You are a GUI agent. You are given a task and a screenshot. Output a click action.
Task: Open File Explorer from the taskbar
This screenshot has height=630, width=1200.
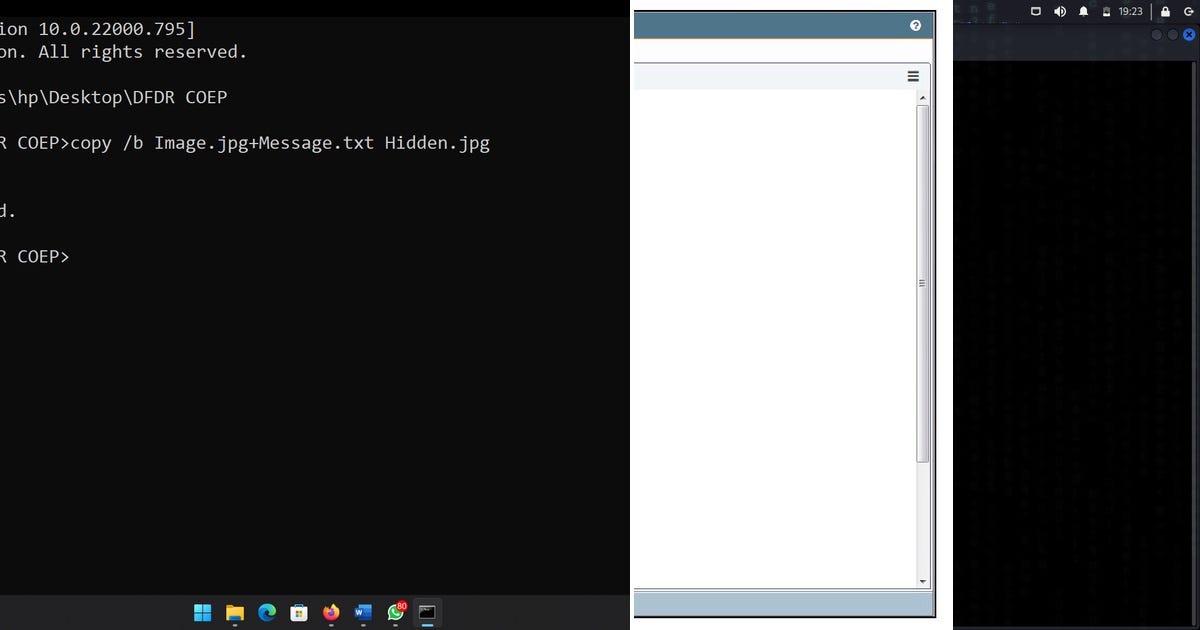pos(235,612)
